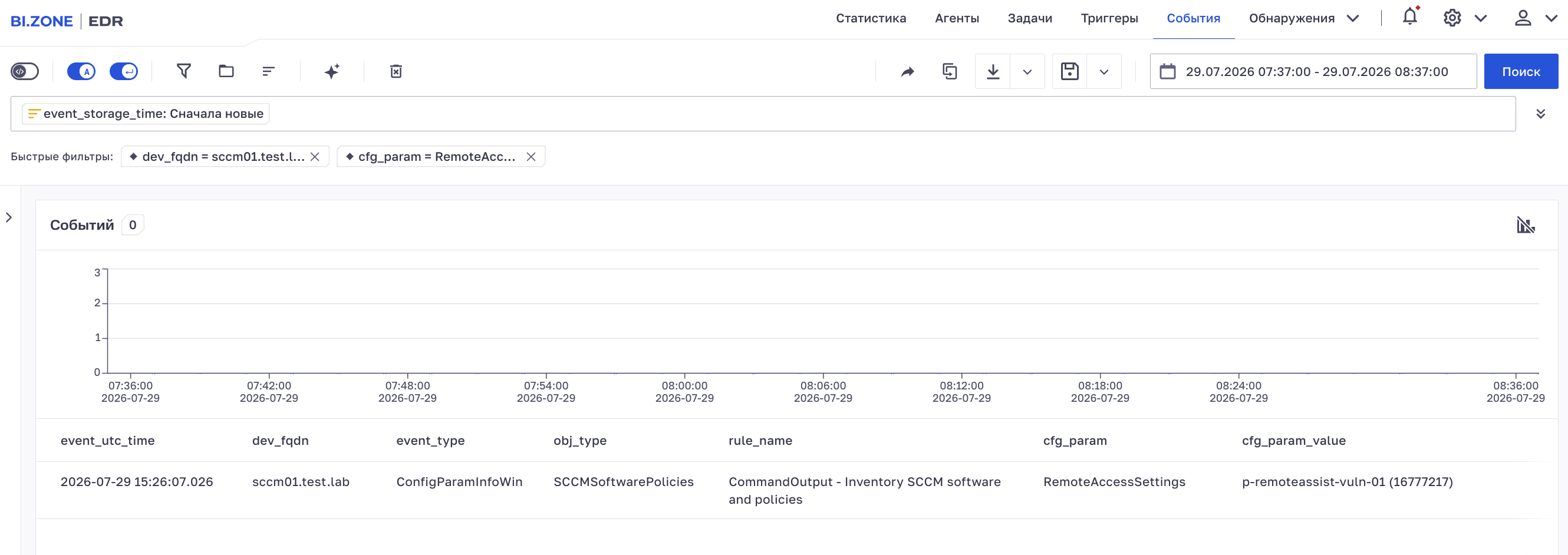Screen dimensions: 1568x555
Task: Expand the left side panel chevron
Action: [x=8, y=217]
